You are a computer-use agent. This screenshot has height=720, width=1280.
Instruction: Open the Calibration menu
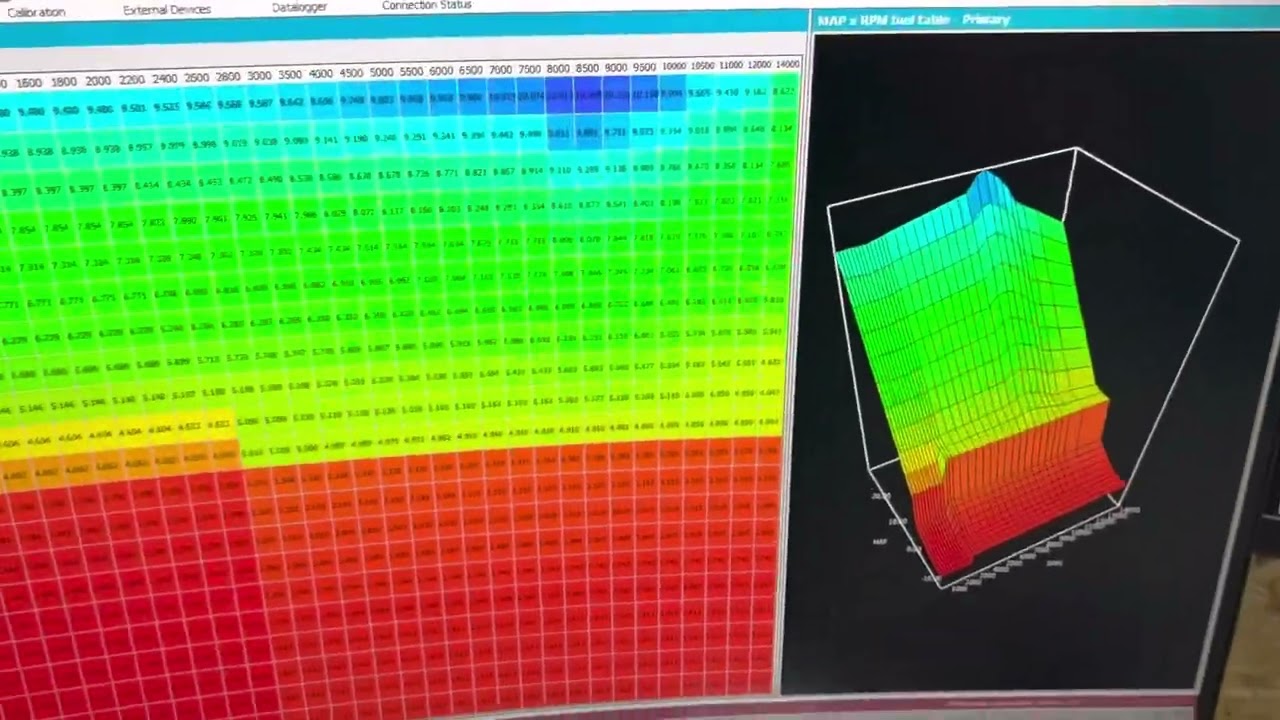36,11
